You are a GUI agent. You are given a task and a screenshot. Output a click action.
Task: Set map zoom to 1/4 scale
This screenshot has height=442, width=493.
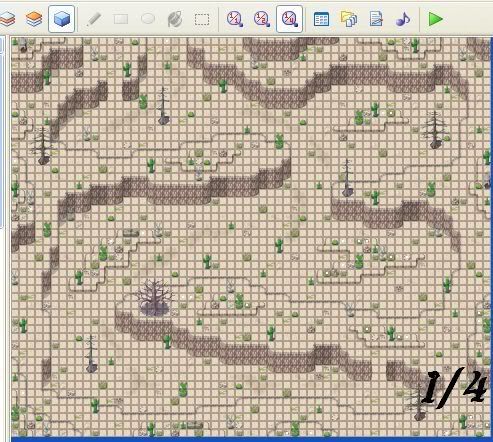289,19
